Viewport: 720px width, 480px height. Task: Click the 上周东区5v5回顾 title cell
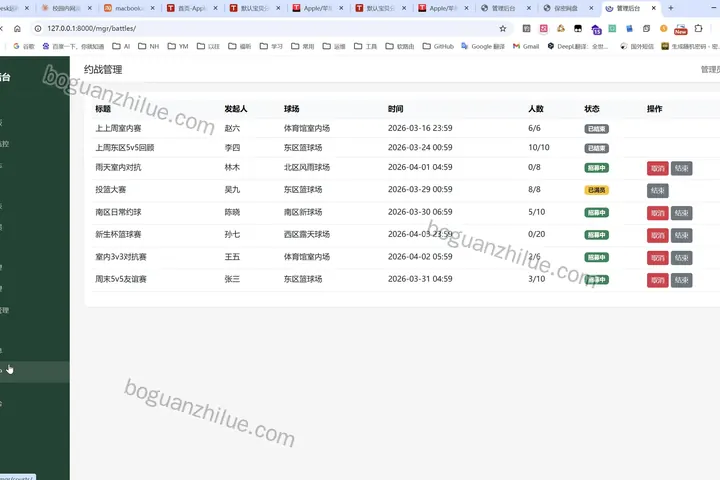(x=124, y=148)
